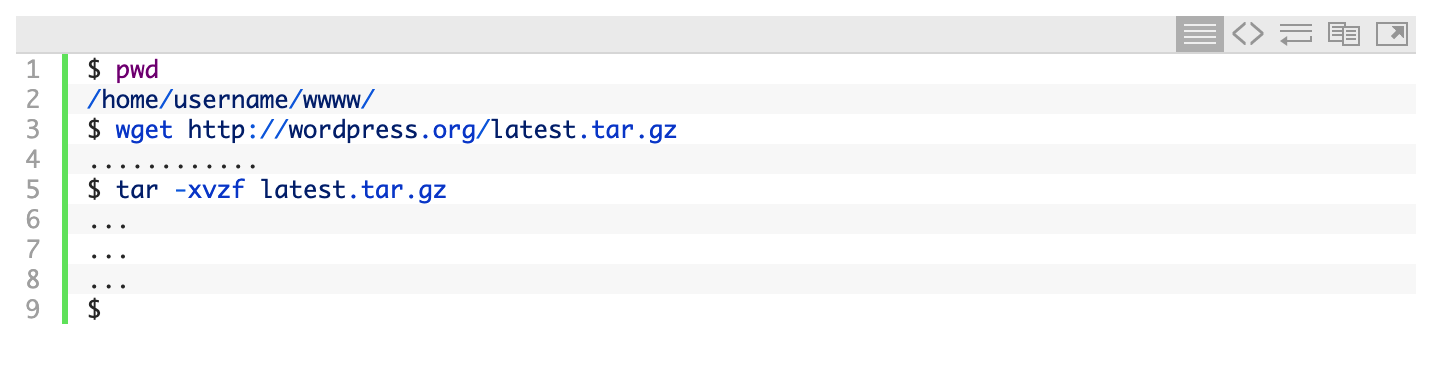1434x368 pixels.
Task: Select line number 7 in the gutter
Action: click(x=33, y=249)
